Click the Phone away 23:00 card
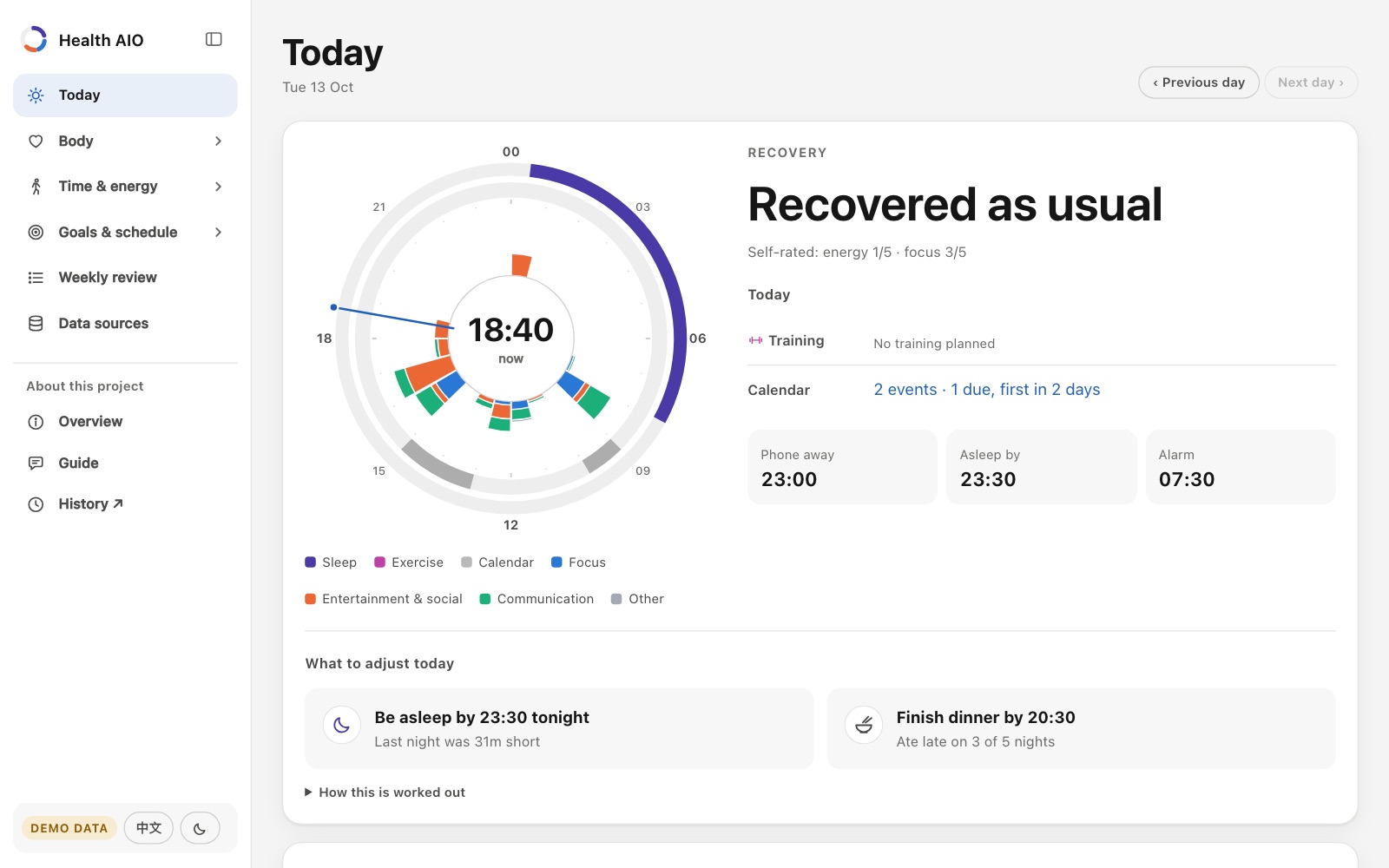The width and height of the screenshot is (1389, 868). tap(843, 467)
